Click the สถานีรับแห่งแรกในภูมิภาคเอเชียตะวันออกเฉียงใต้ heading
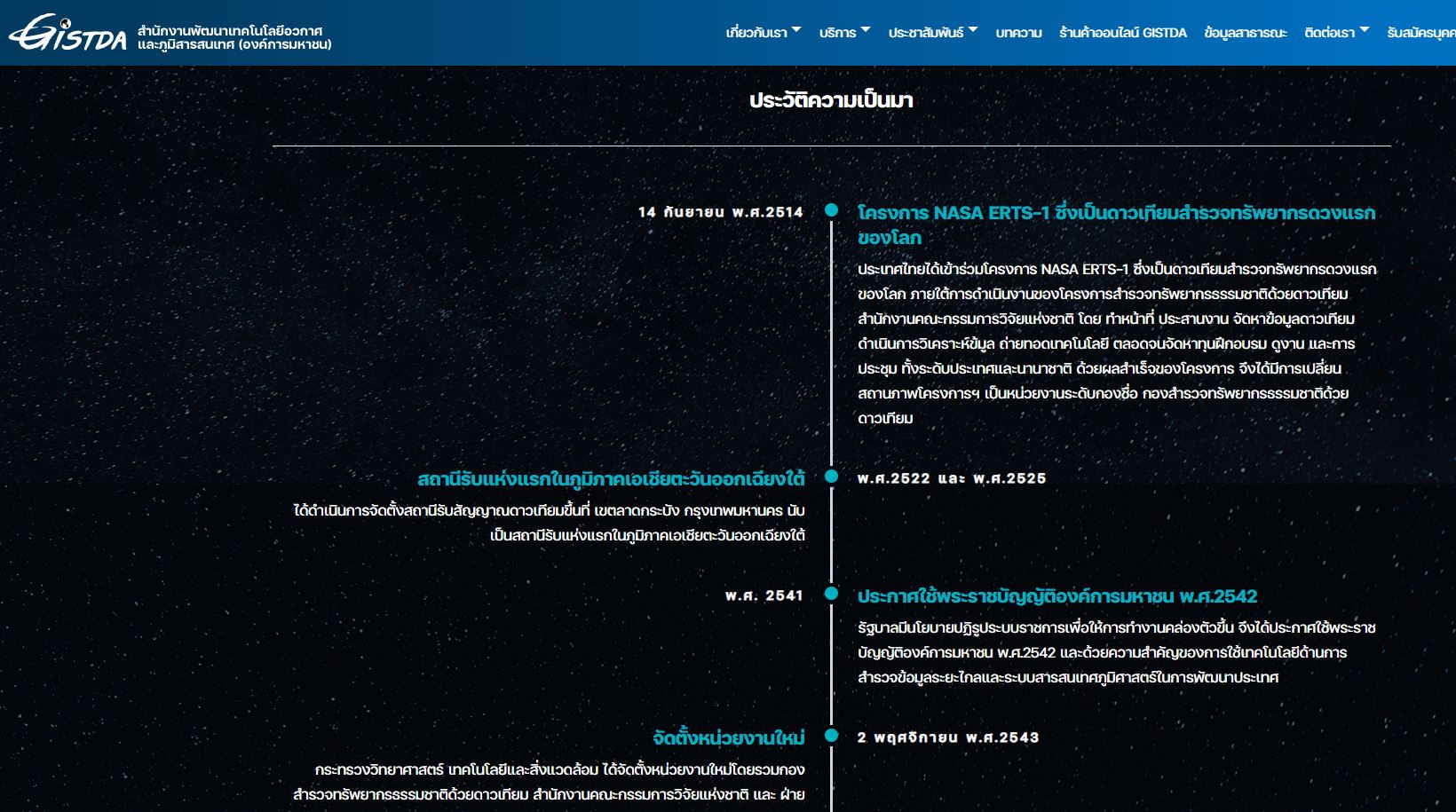This screenshot has height=812, width=1456. [x=611, y=480]
